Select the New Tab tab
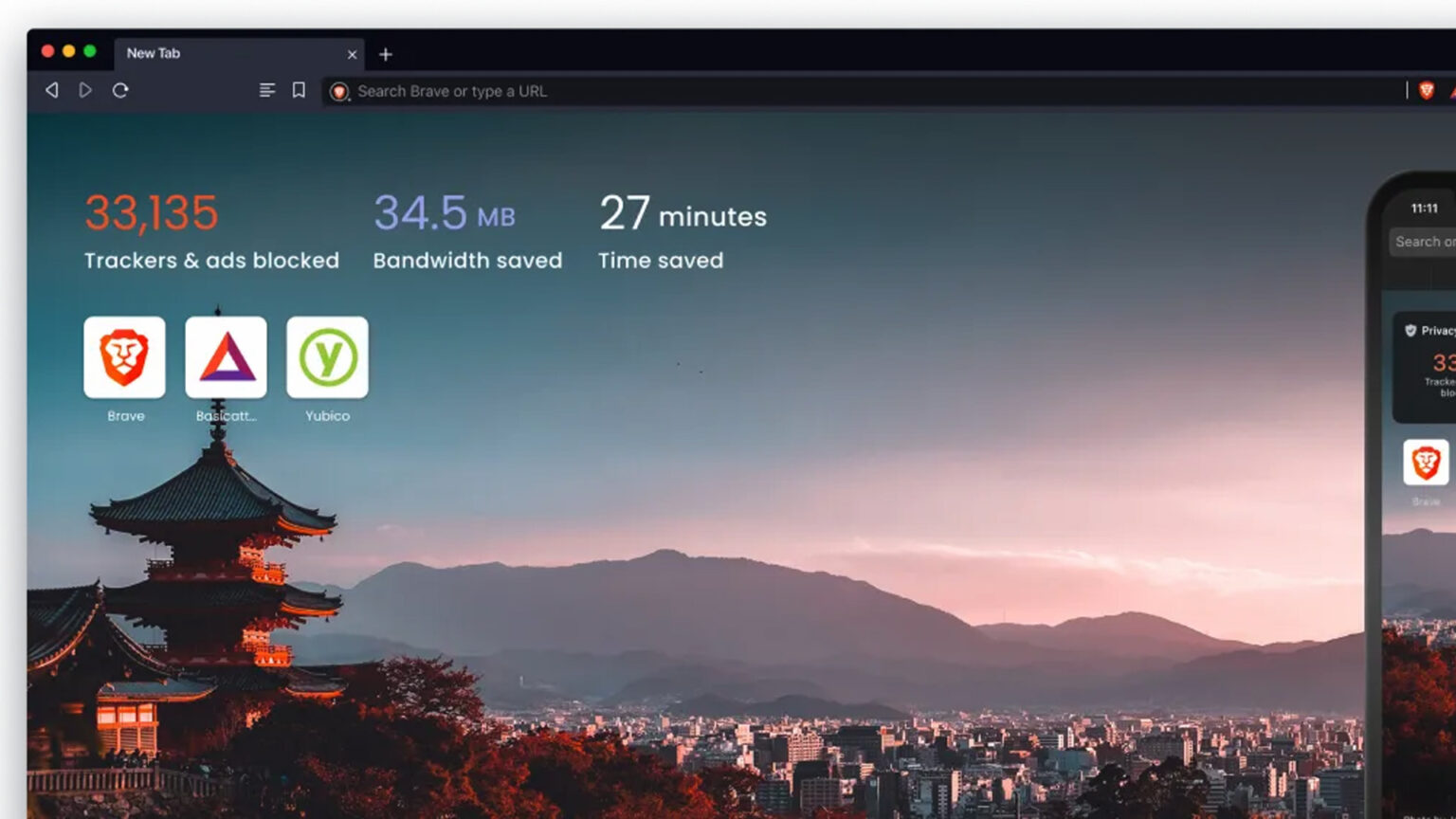The height and width of the screenshot is (819, 1456). [190, 54]
